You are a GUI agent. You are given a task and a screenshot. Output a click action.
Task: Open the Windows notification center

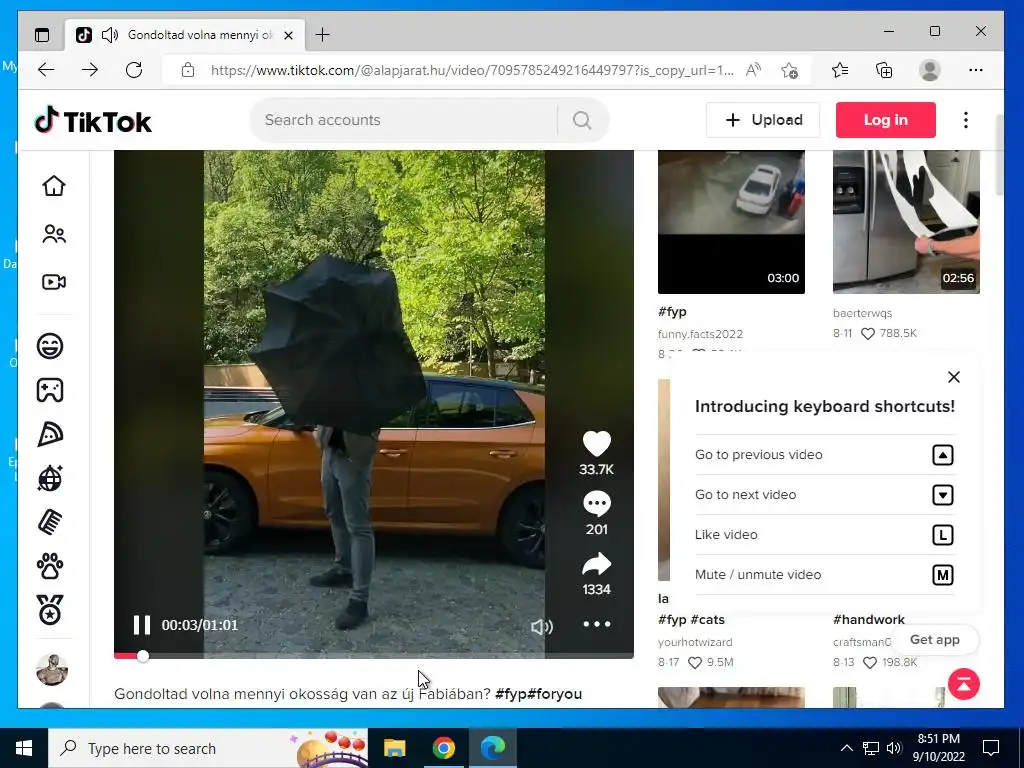point(991,748)
